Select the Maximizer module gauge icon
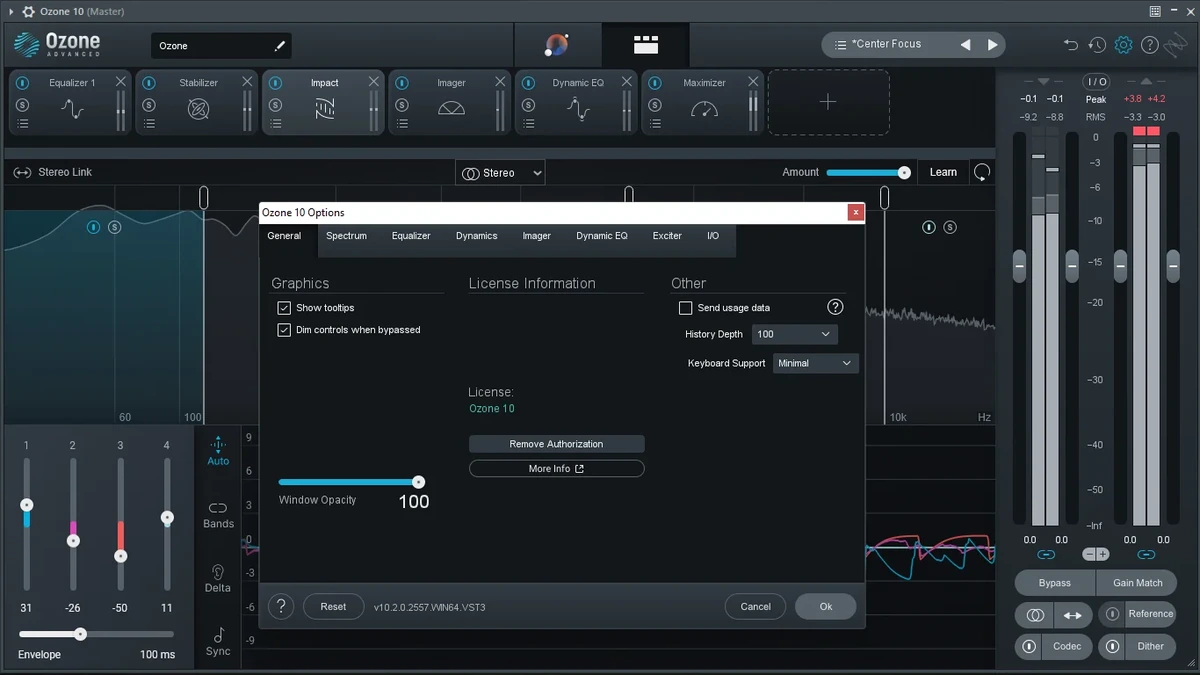The width and height of the screenshot is (1200, 675). pos(704,109)
